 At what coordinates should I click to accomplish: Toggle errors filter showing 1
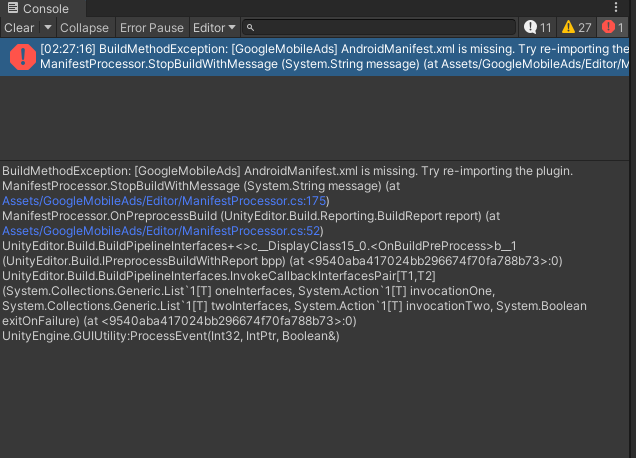pos(612,28)
